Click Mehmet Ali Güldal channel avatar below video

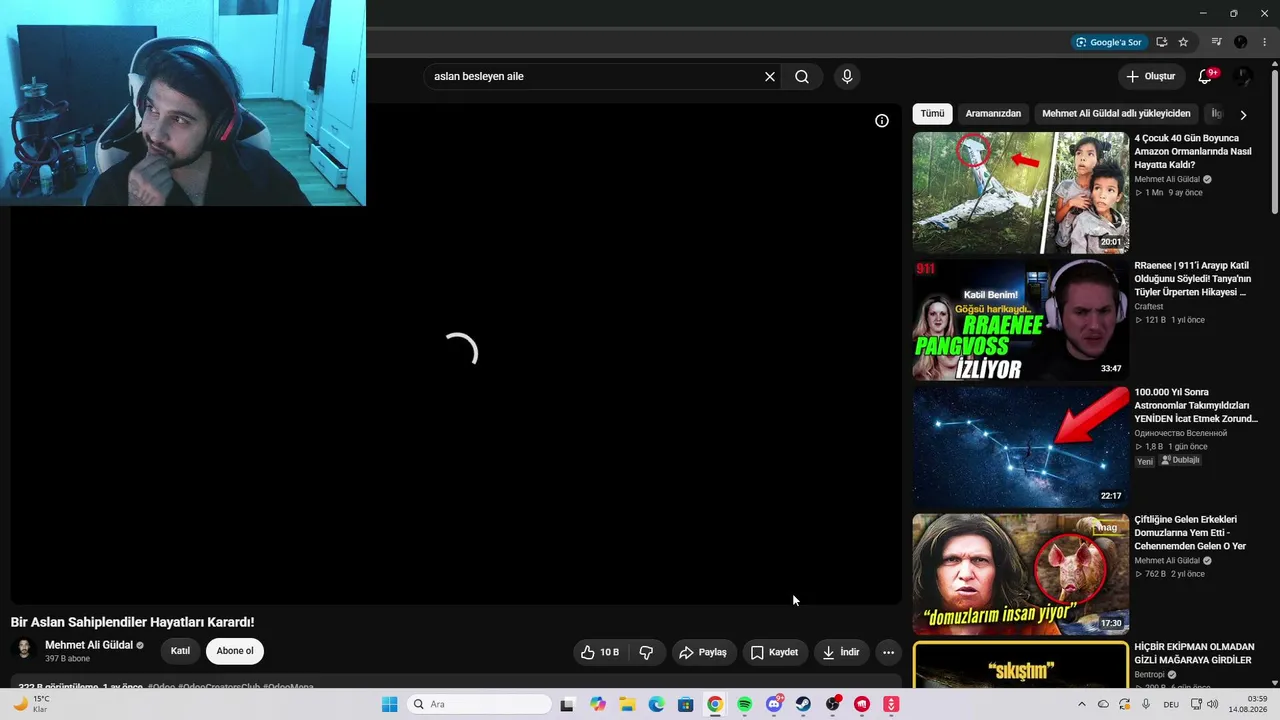(25, 651)
